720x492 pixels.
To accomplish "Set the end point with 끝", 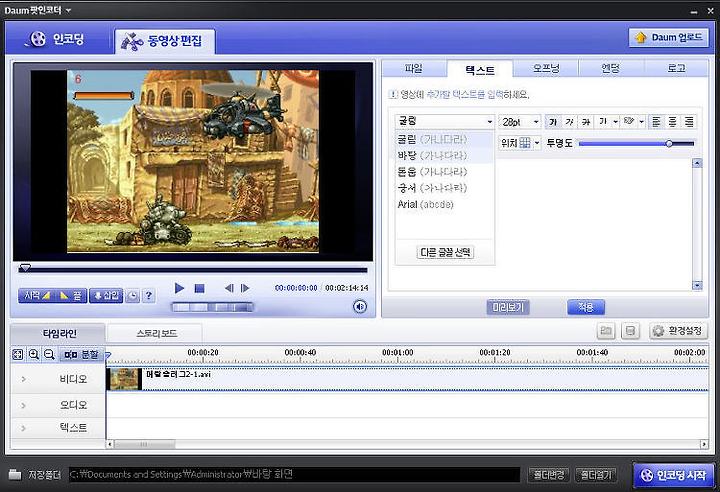I will pos(70,296).
